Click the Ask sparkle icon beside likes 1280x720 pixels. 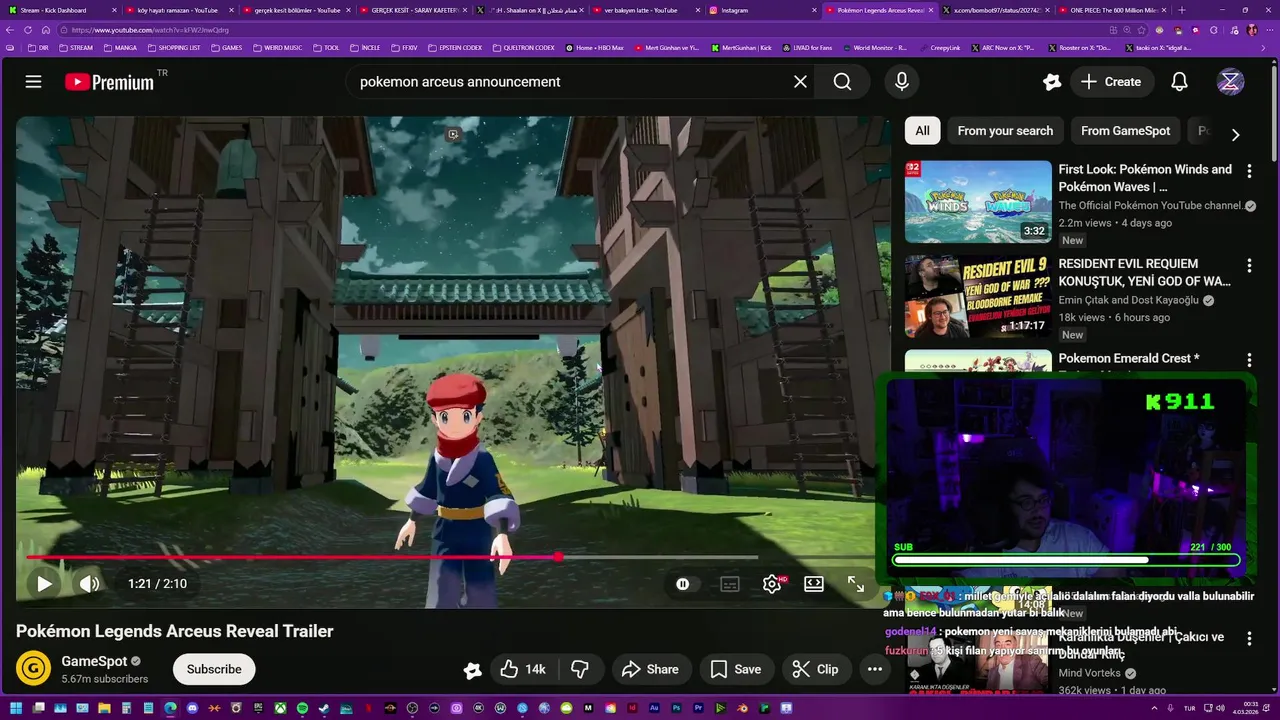472,670
